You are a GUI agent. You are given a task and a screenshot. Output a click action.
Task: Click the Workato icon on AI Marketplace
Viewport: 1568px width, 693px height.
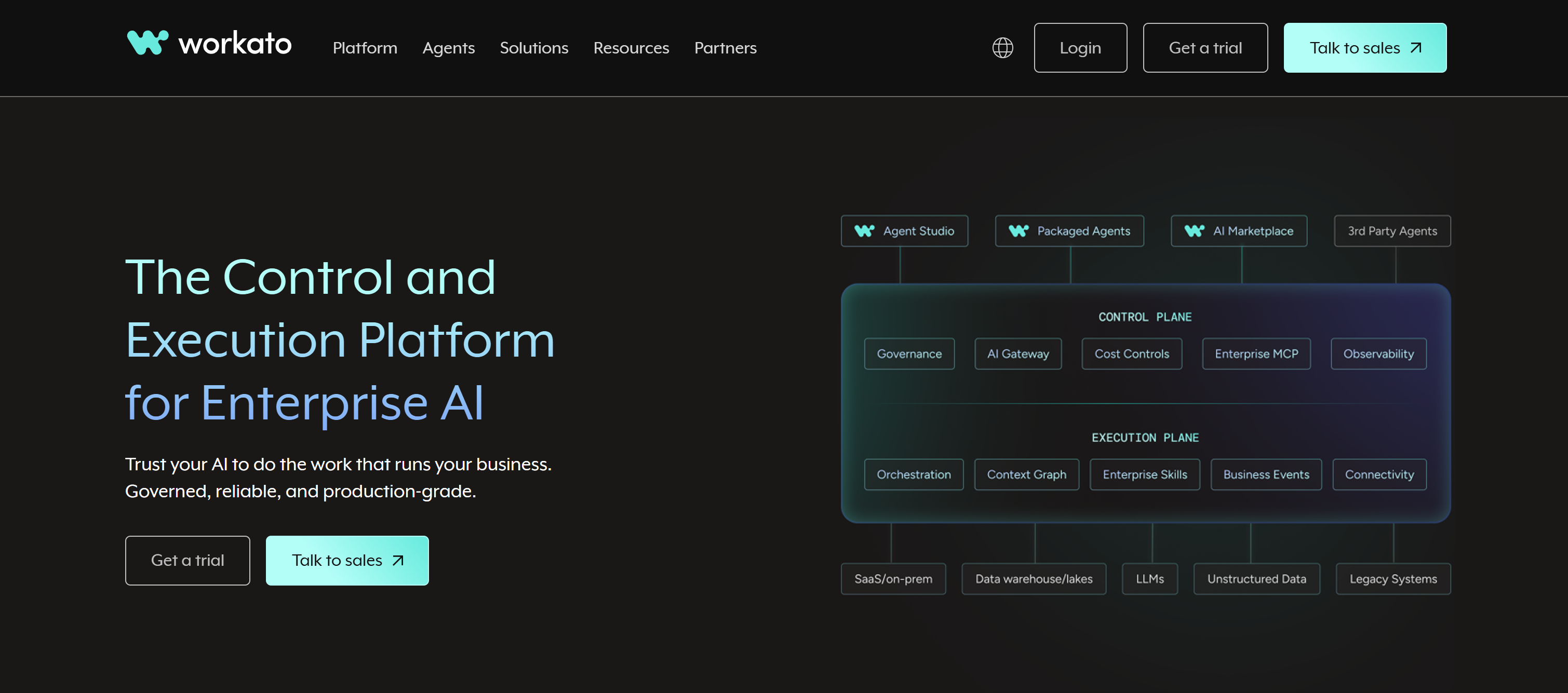[x=1194, y=230]
